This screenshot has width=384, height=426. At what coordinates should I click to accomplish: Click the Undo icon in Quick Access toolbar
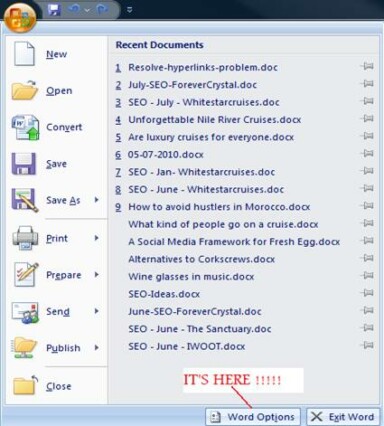click(73, 10)
